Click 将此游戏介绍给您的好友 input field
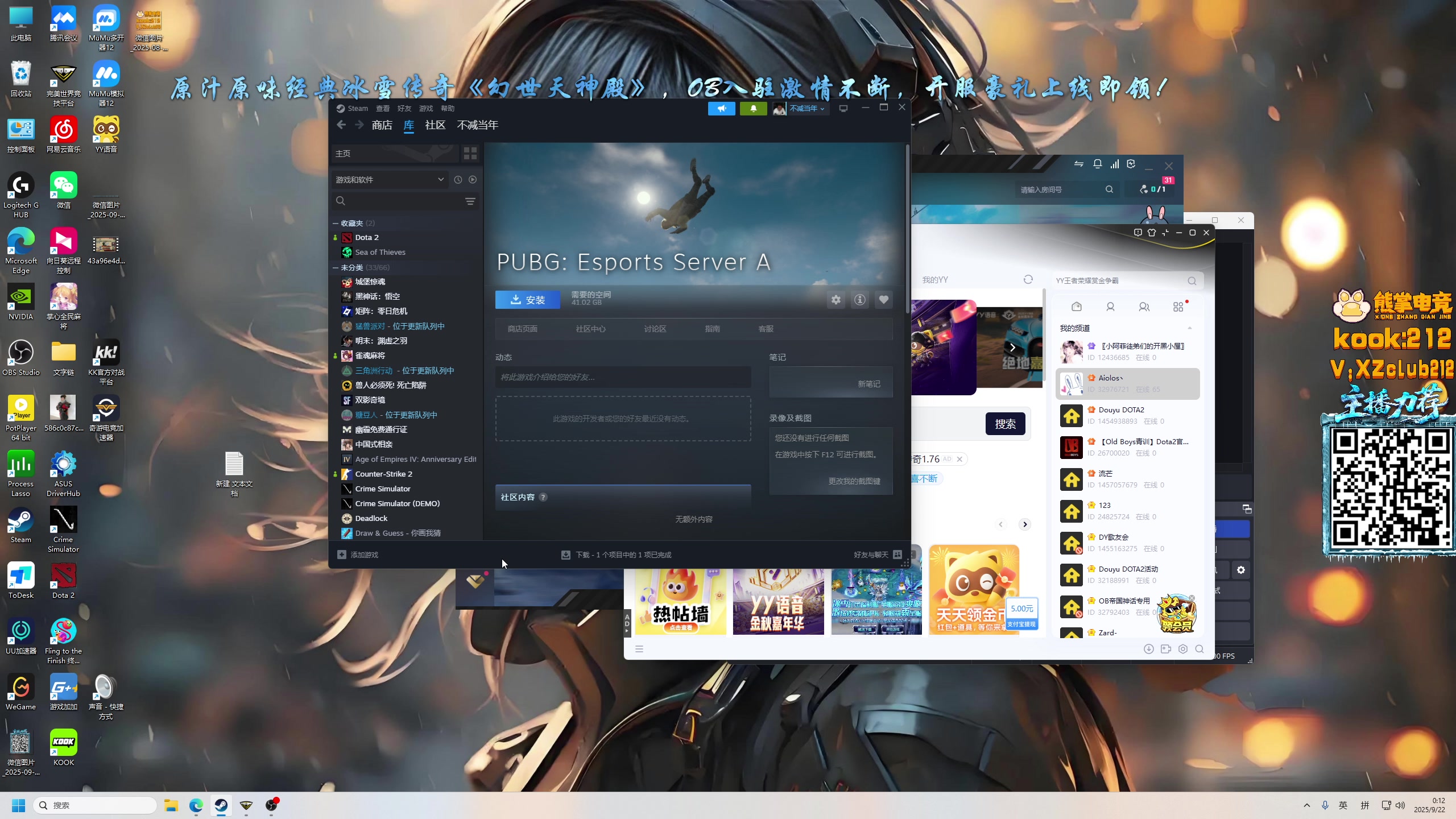Viewport: 1456px width, 819px height. coord(623,377)
